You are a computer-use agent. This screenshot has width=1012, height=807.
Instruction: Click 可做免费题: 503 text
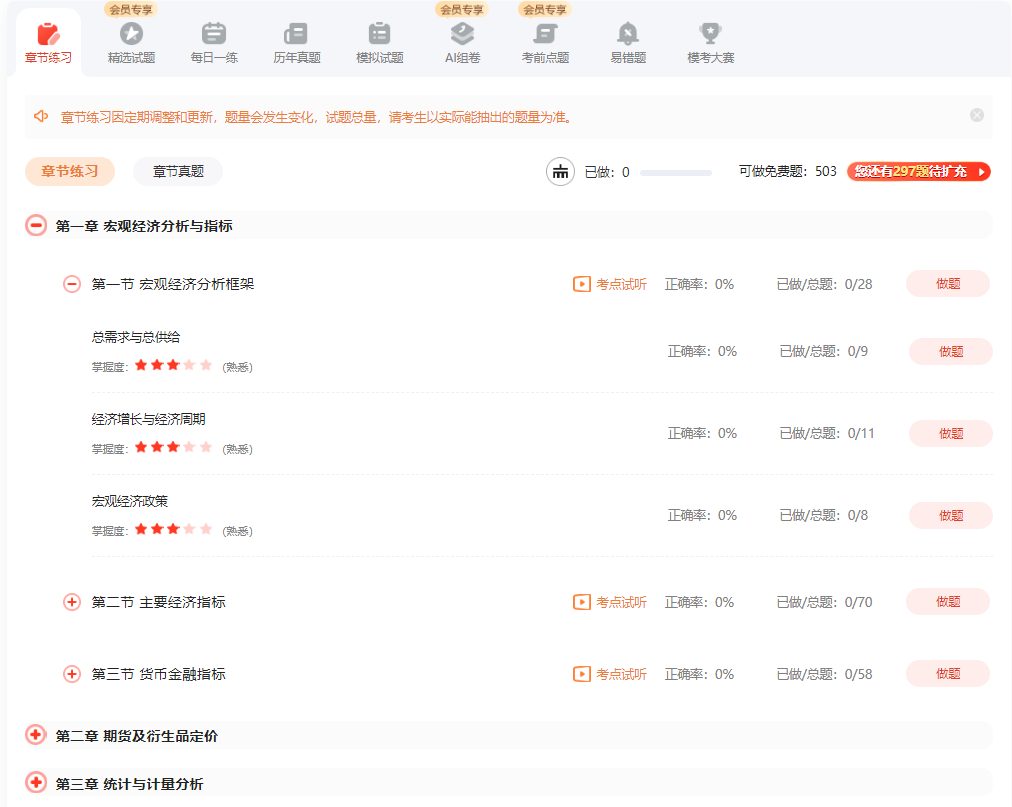click(x=787, y=171)
